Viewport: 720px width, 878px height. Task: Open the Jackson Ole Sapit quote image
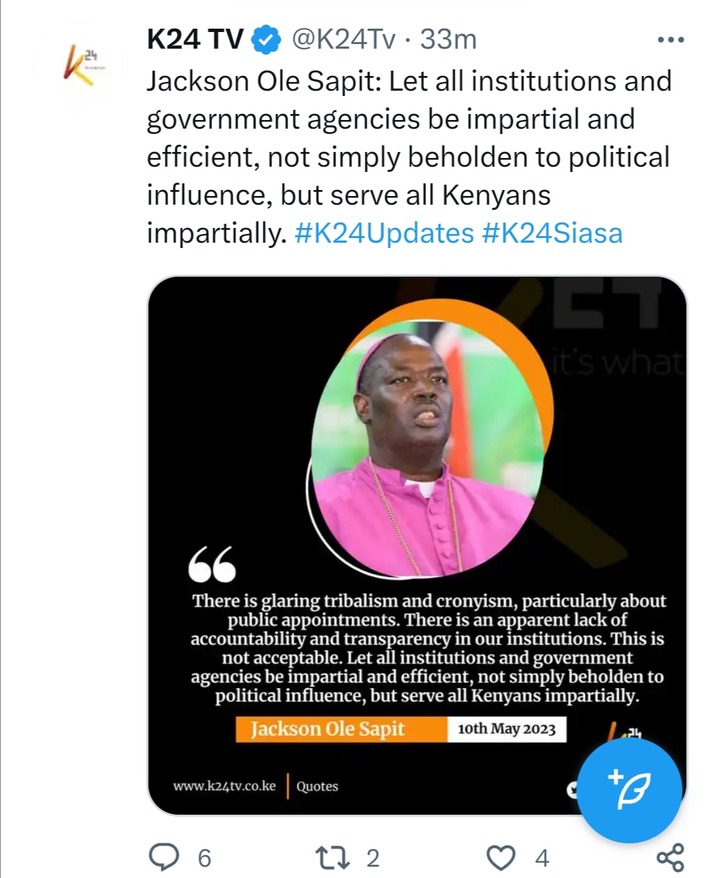417,545
